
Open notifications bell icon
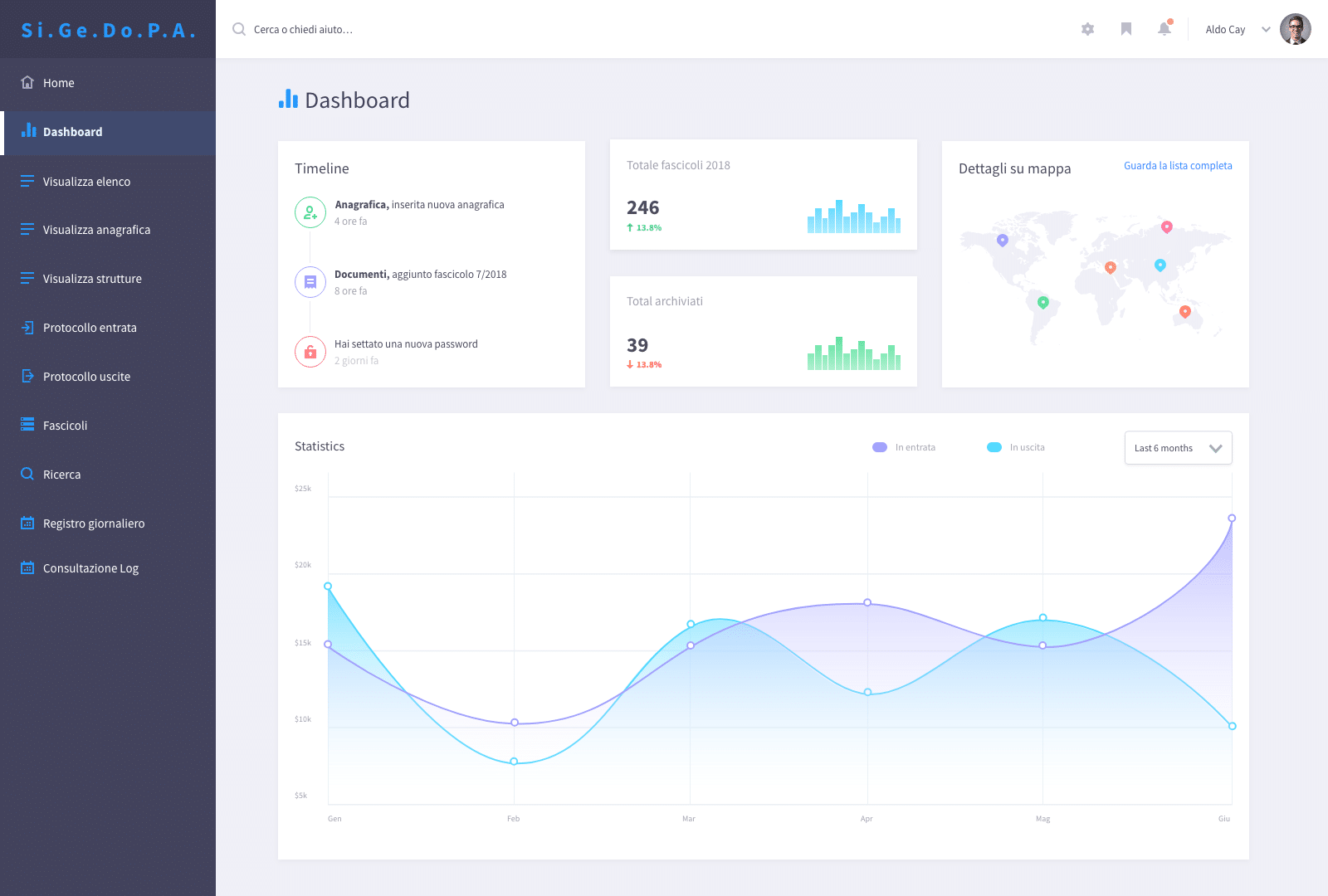coord(1164,28)
